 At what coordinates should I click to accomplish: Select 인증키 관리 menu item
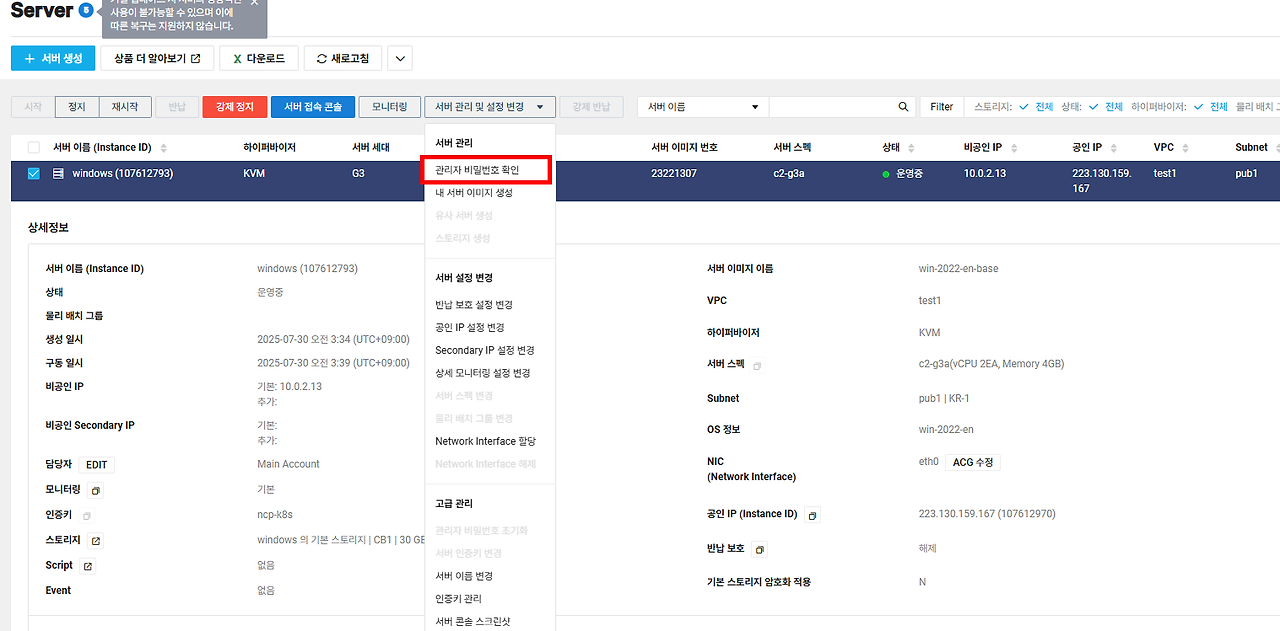pyautogui.click(x=459, y=599)
